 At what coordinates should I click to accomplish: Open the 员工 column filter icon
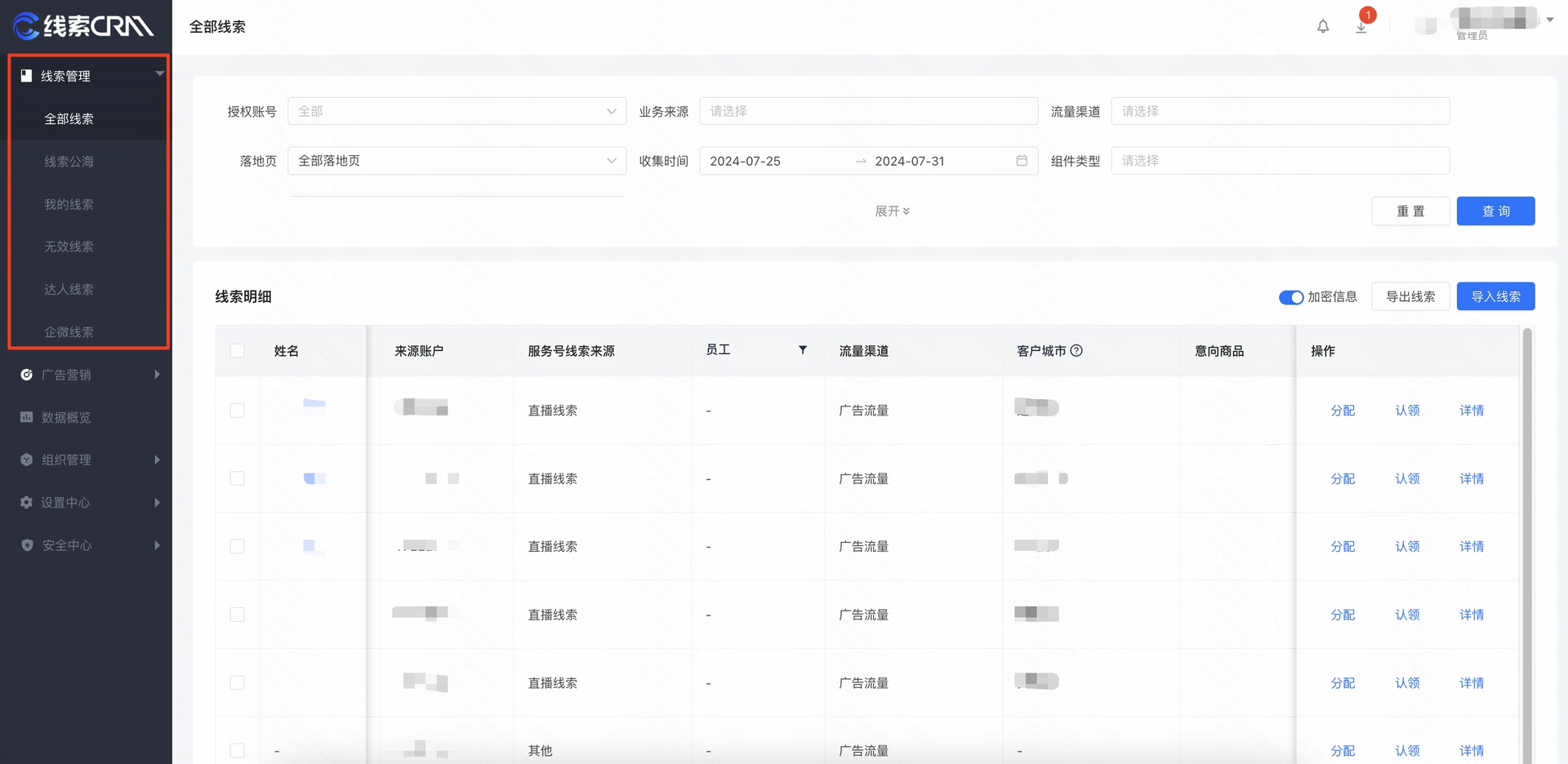[803, 349]
